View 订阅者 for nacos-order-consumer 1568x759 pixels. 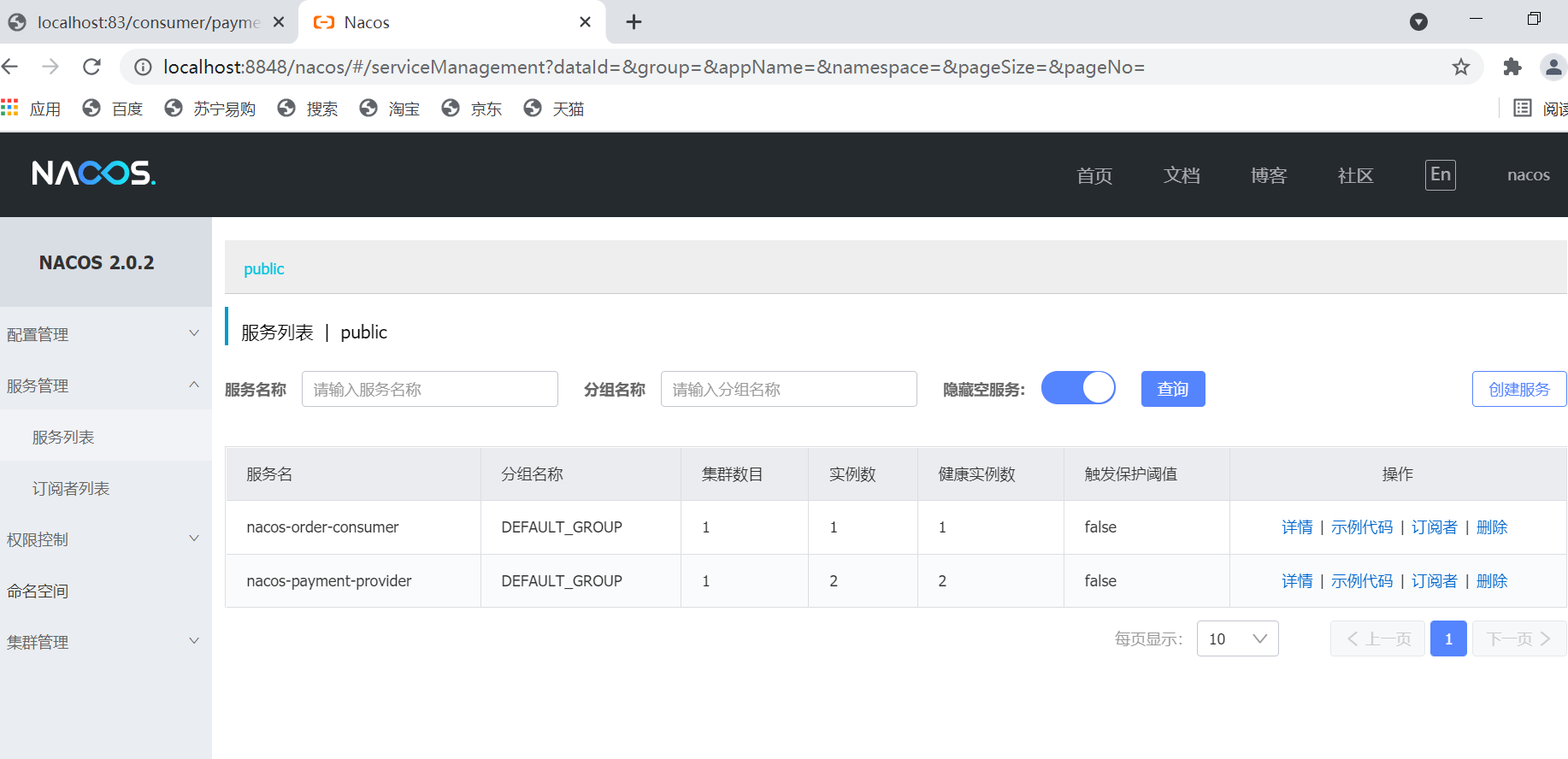1435,527
